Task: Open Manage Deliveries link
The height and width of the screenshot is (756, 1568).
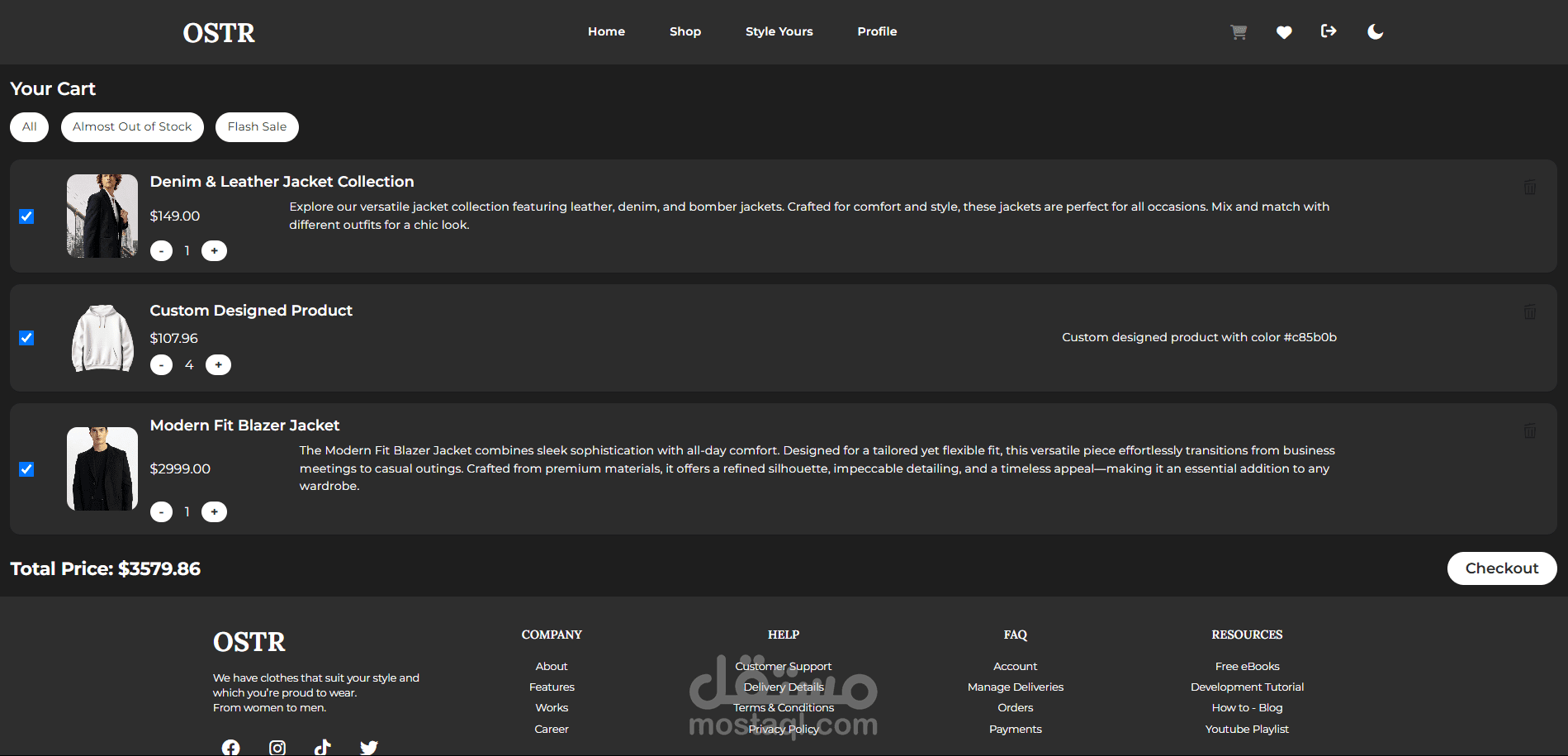Action: (1016, 687)
